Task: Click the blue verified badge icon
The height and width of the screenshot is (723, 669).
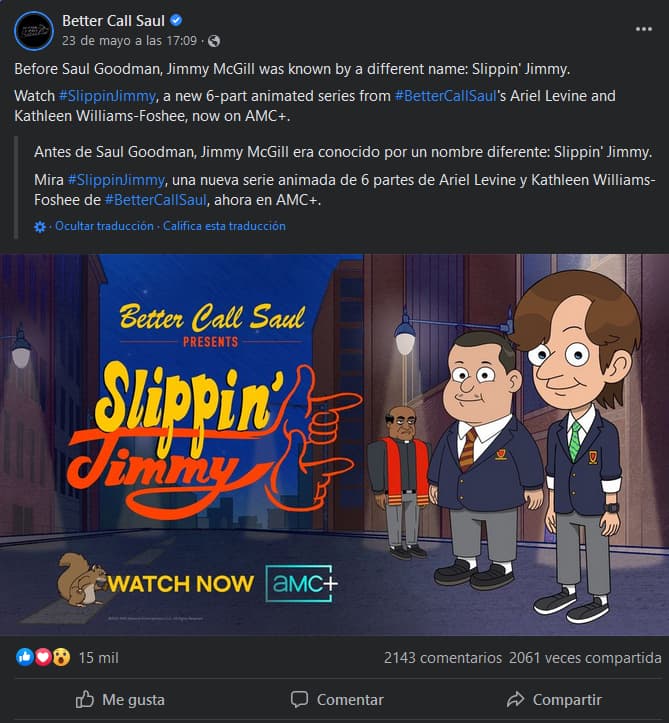Action: [x=176, y=20]
